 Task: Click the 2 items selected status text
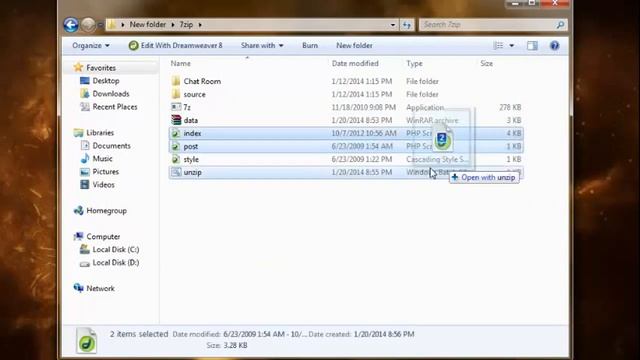(139, 334)
